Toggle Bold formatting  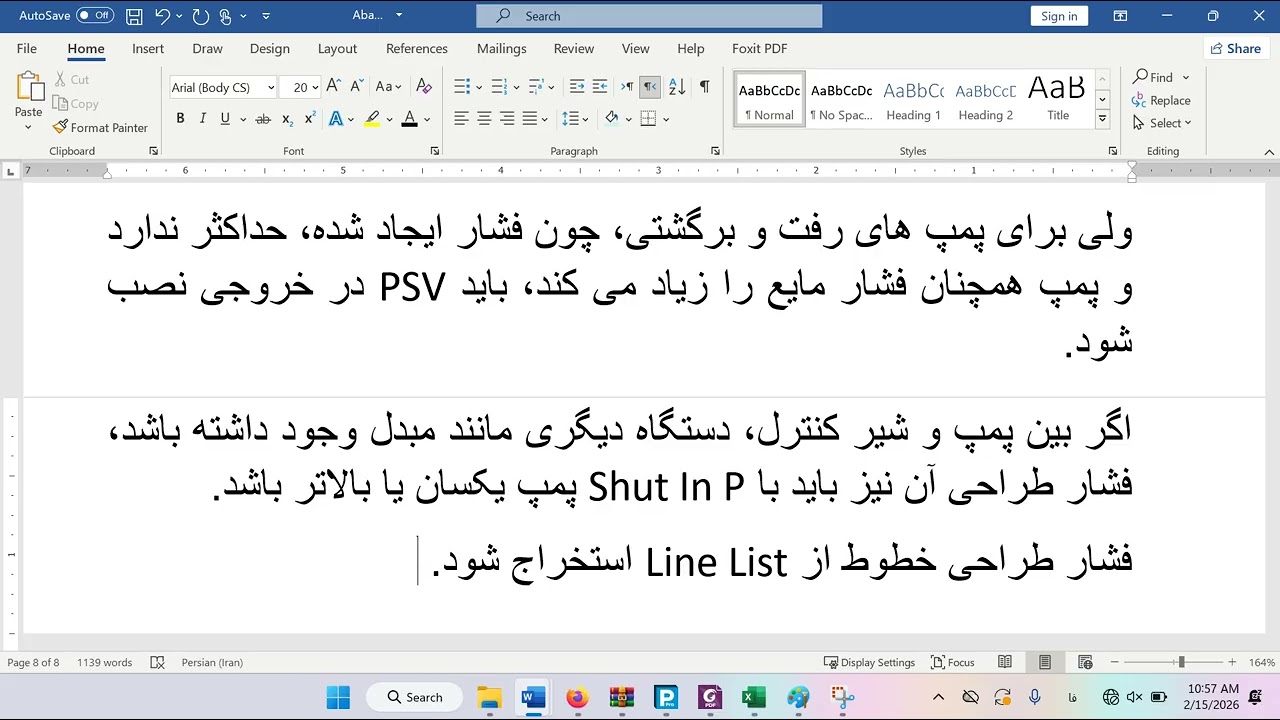(180, 118)
